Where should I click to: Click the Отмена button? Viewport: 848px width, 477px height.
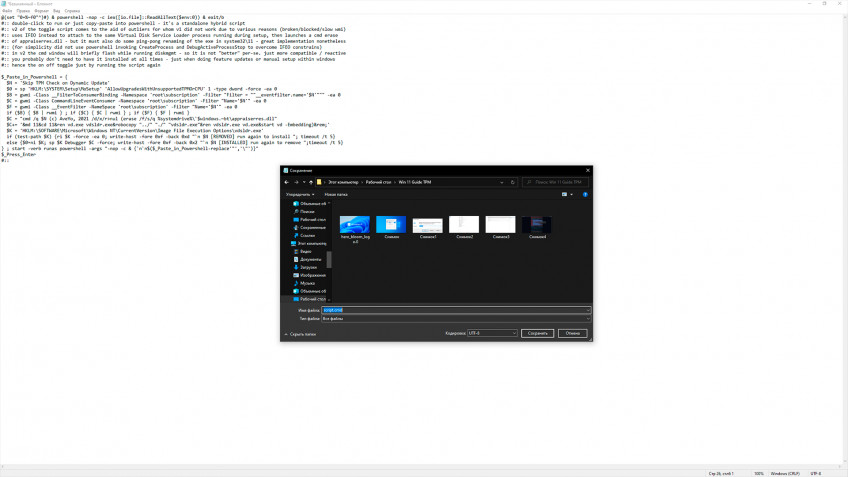[x=573, y=333]
